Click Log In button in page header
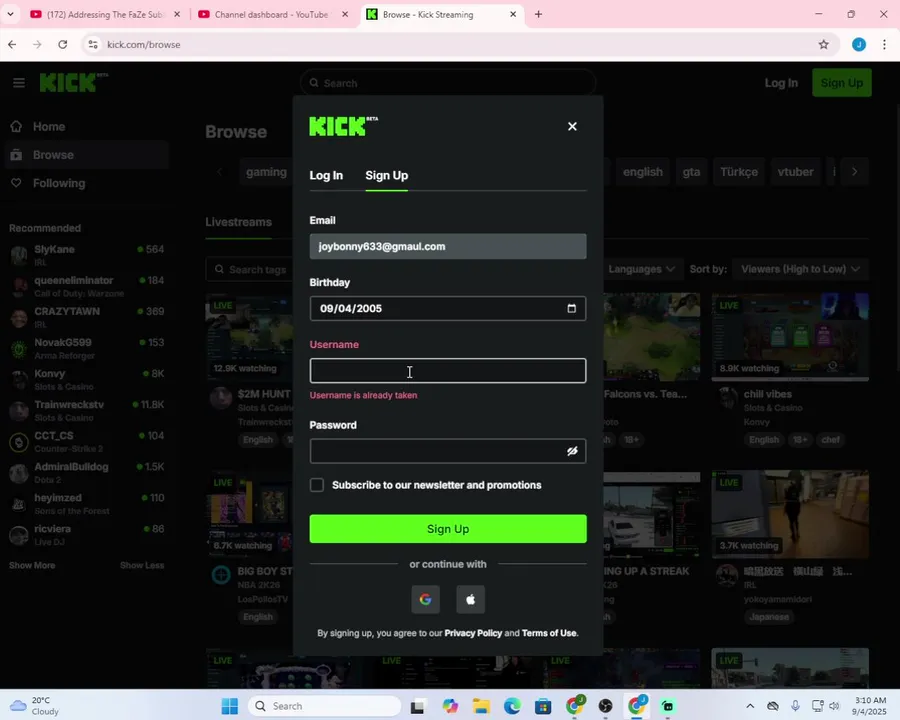 click(x=781, y=83)
